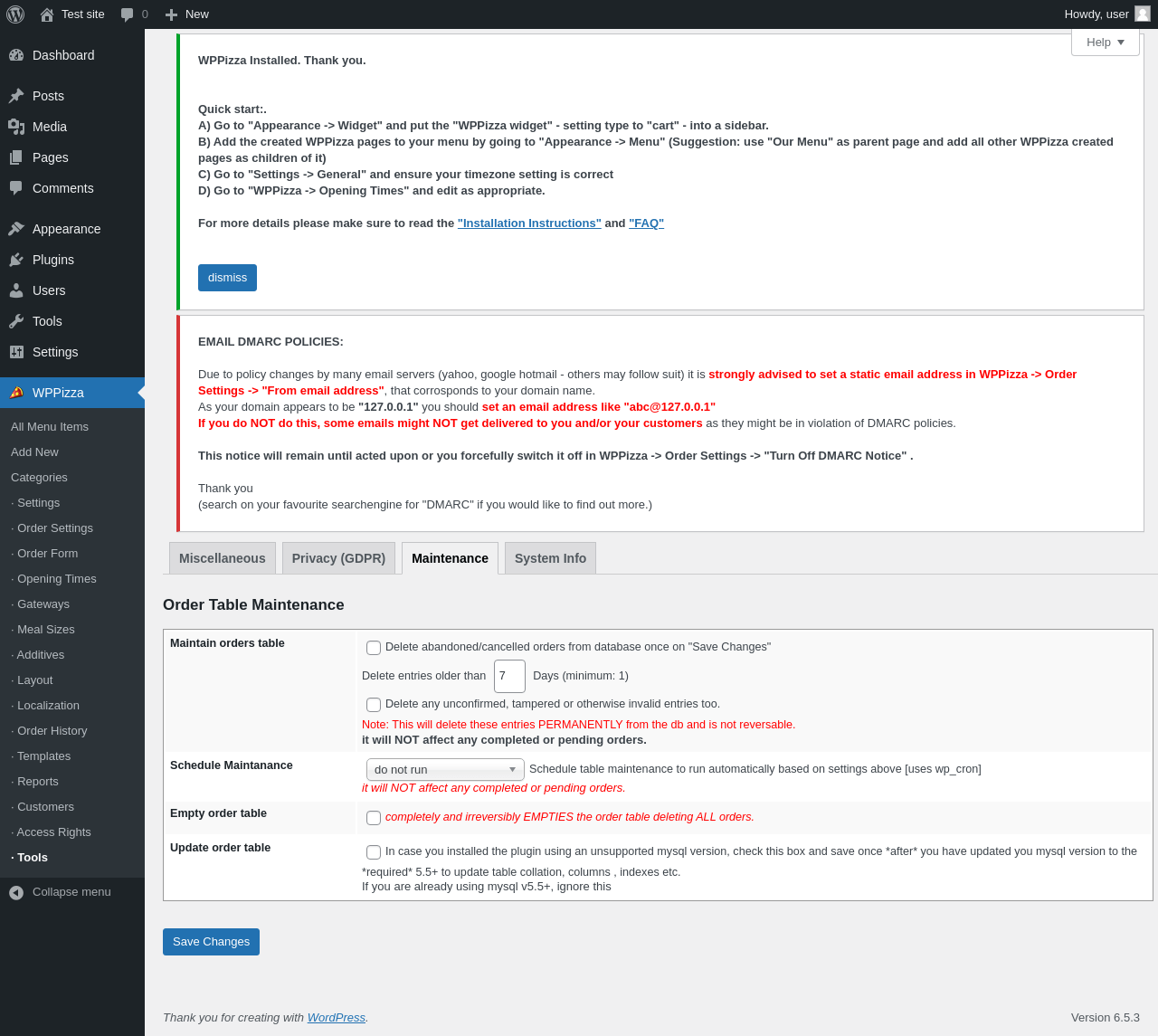Open the FAQ link
1158x1036 pixels.
tap(646, 223)
